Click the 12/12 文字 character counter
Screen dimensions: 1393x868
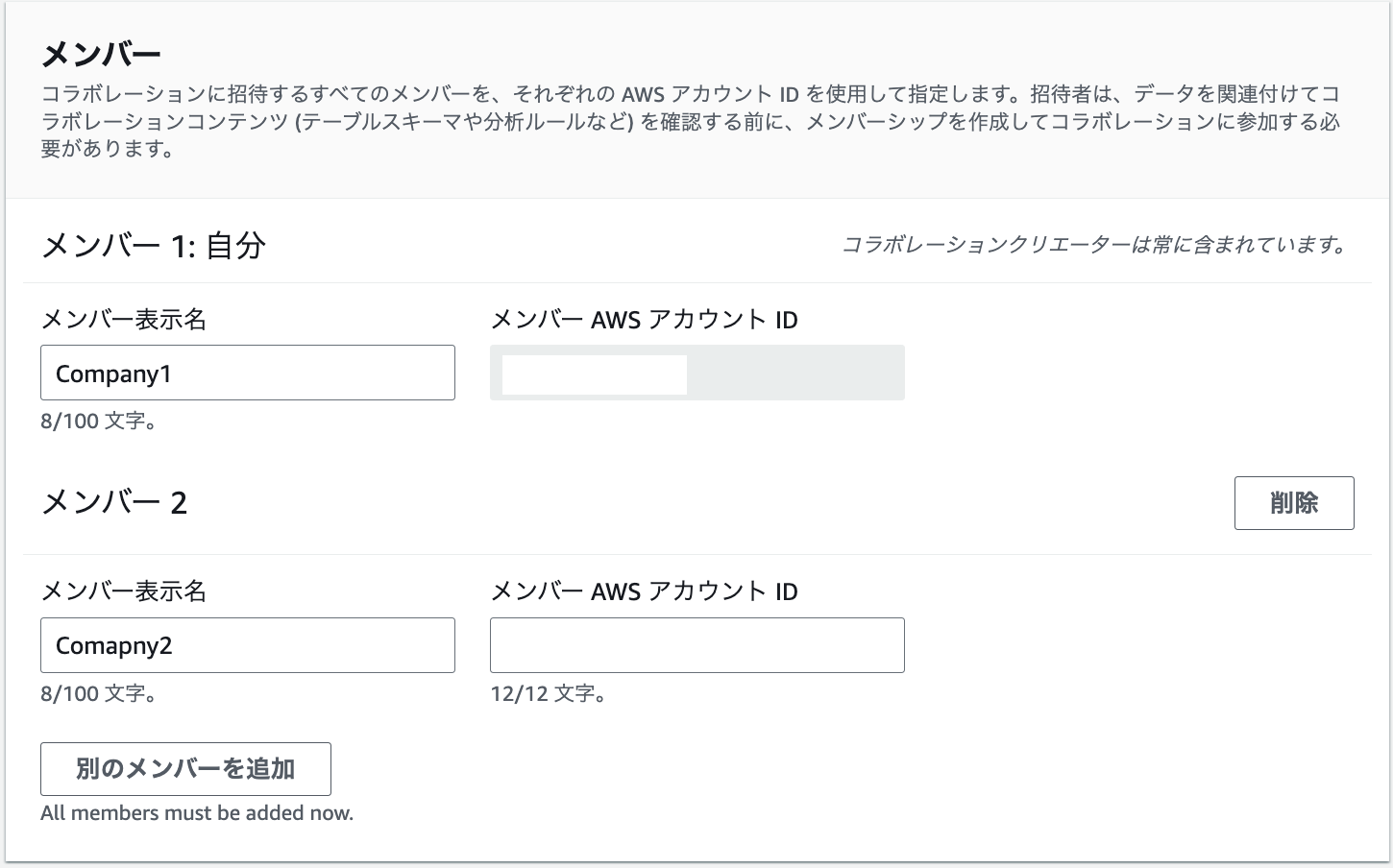click(x=548, y=693)
